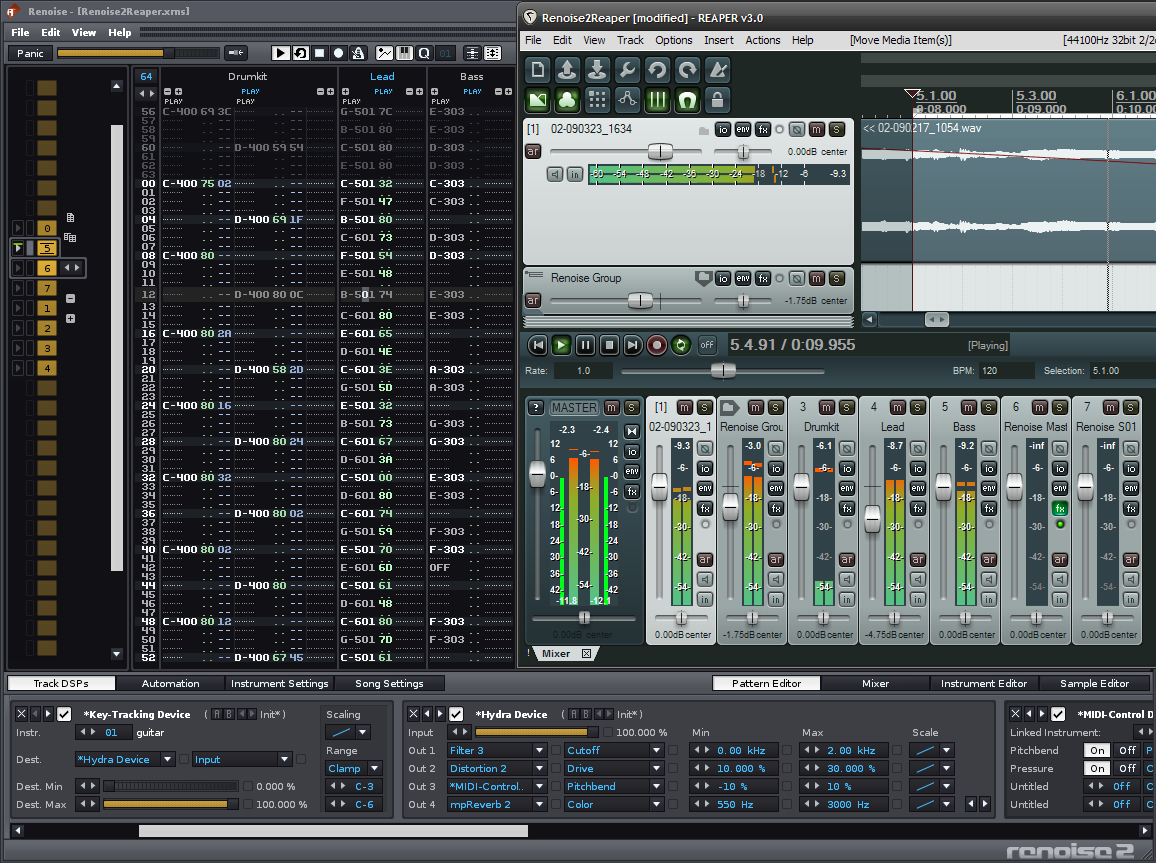Pause playback in REAPER transport
The image size is (1156, 863).
coord(585,345)
